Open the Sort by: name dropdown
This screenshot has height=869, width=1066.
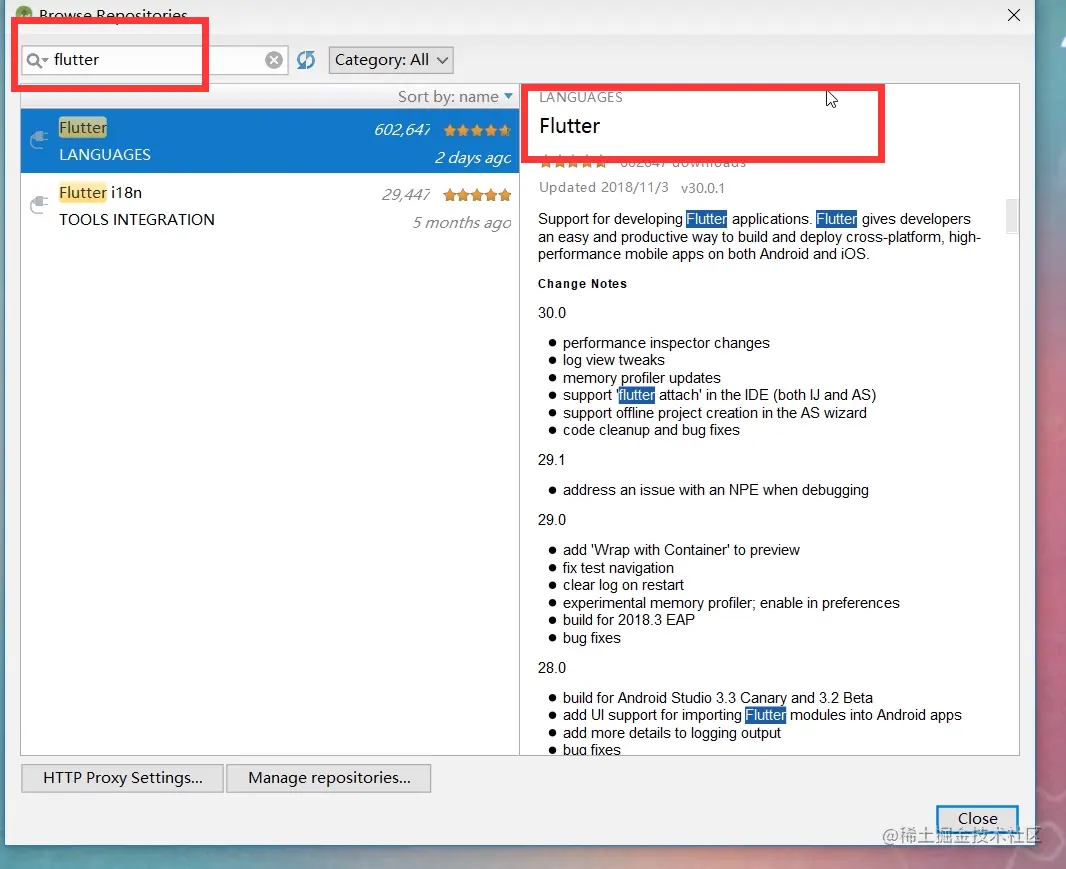[455, 97]
